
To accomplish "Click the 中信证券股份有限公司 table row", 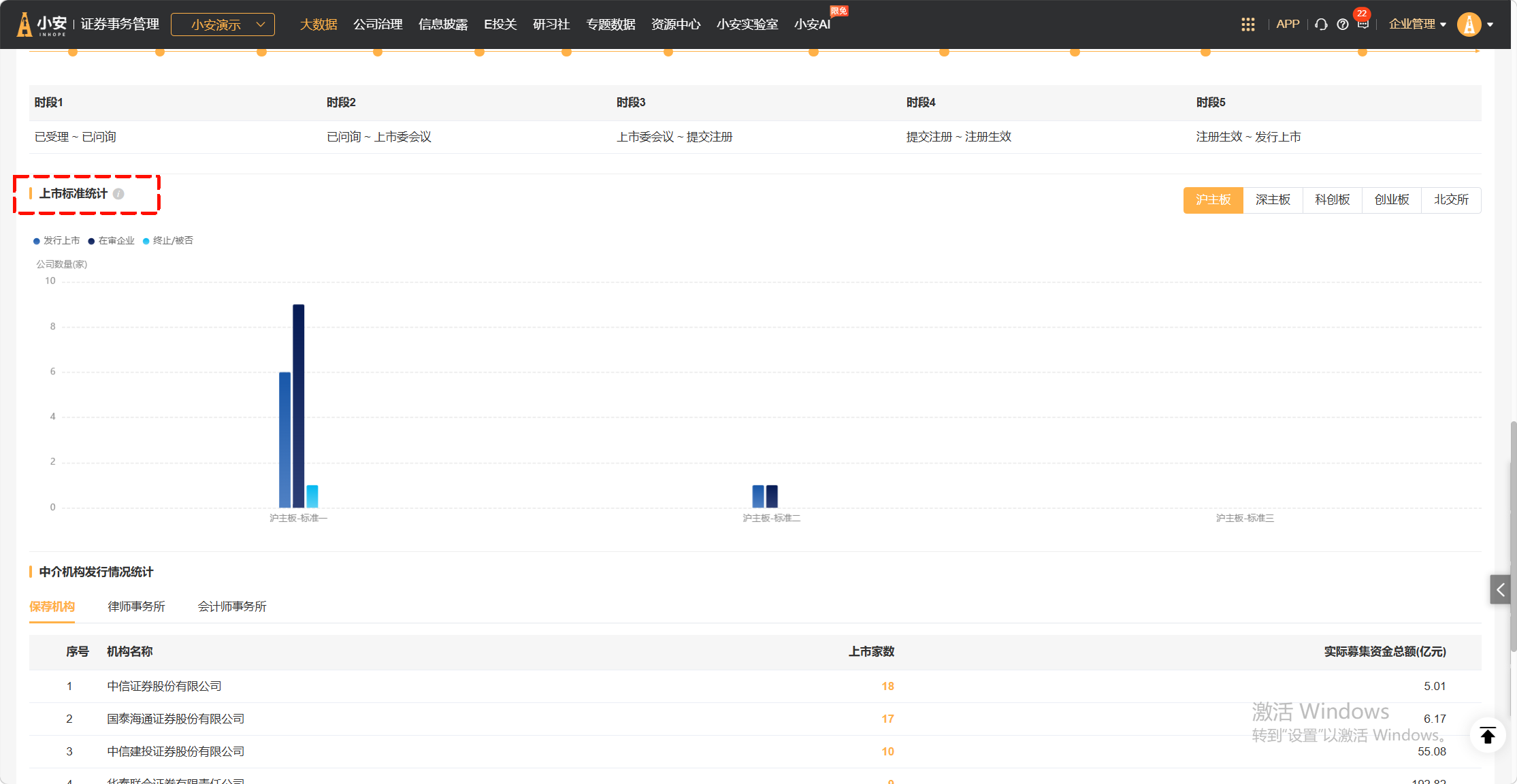I will (x=164, y=686).
